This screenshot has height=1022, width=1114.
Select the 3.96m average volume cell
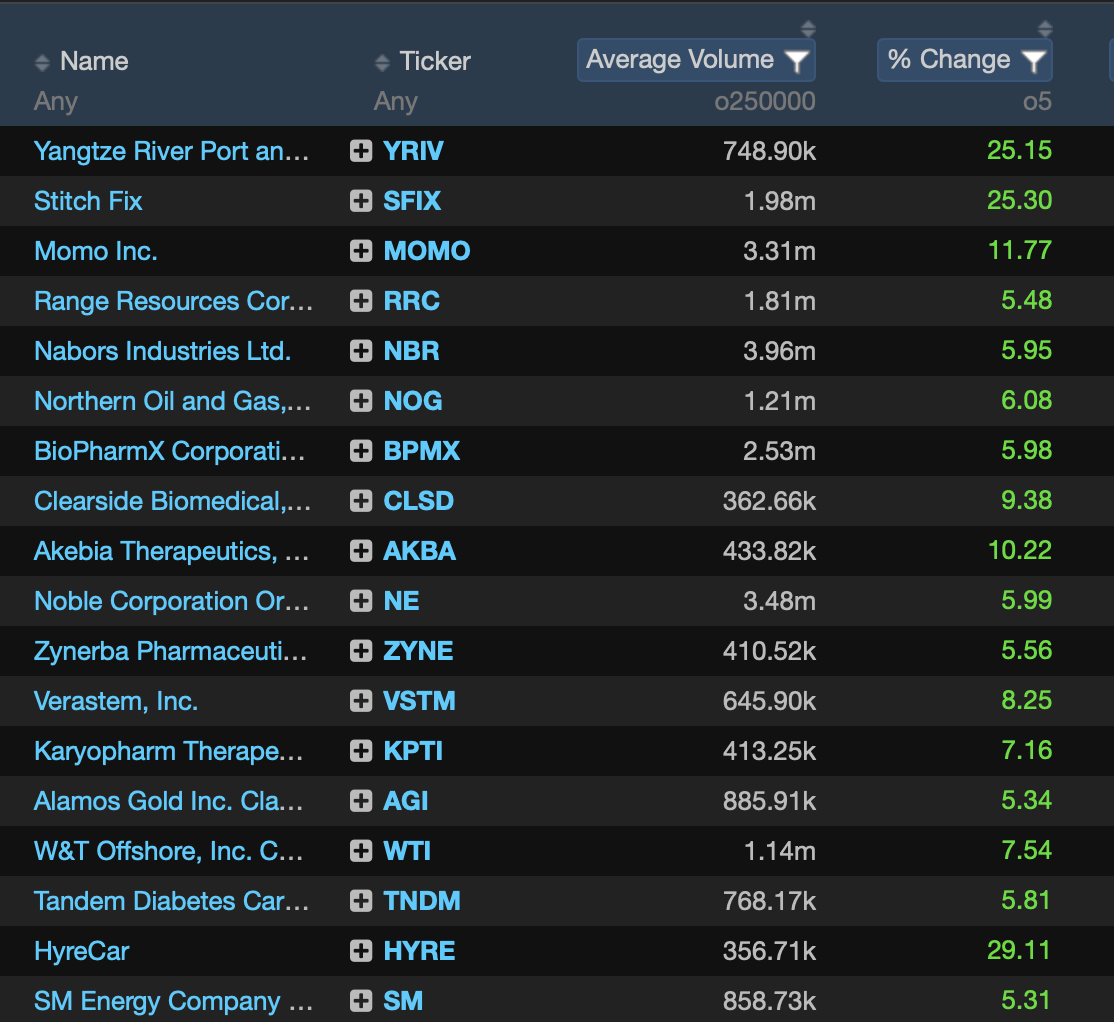coord(779,351)
